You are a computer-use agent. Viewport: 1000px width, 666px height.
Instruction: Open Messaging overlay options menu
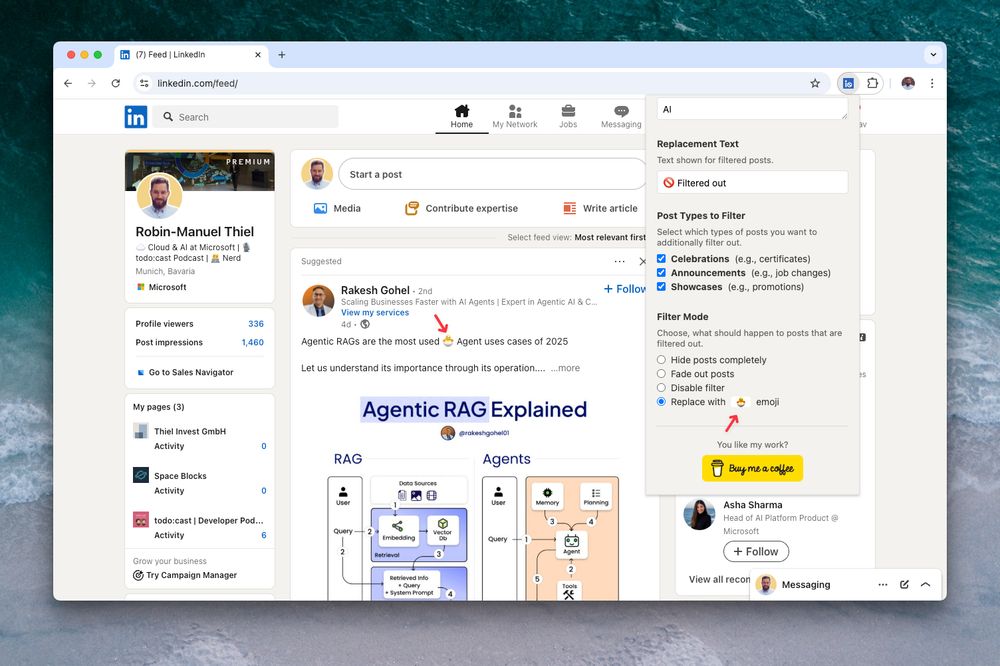click(883, 584)
